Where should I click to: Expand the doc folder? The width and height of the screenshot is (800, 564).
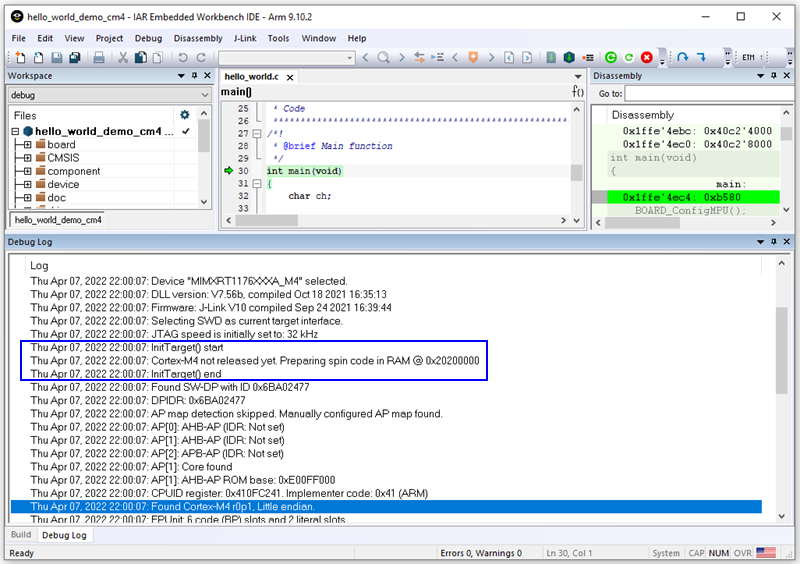point(28,198)
